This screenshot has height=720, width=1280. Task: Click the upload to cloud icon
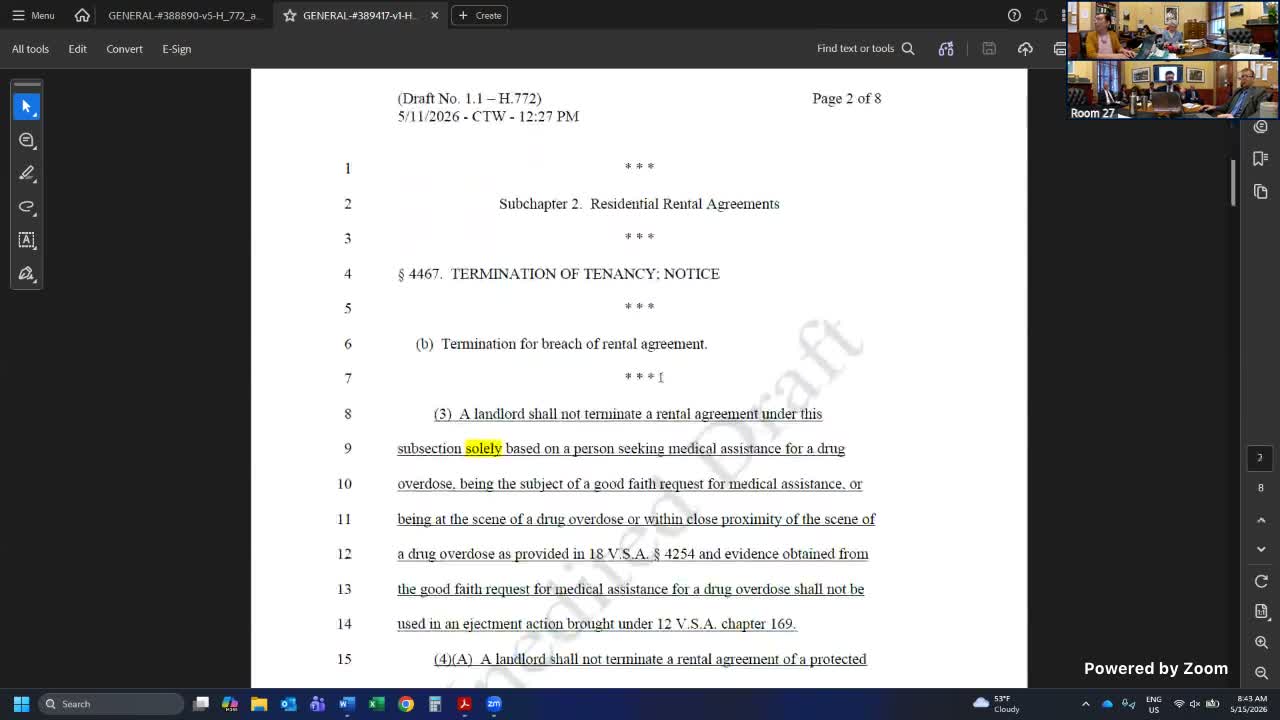point(1025,48)
